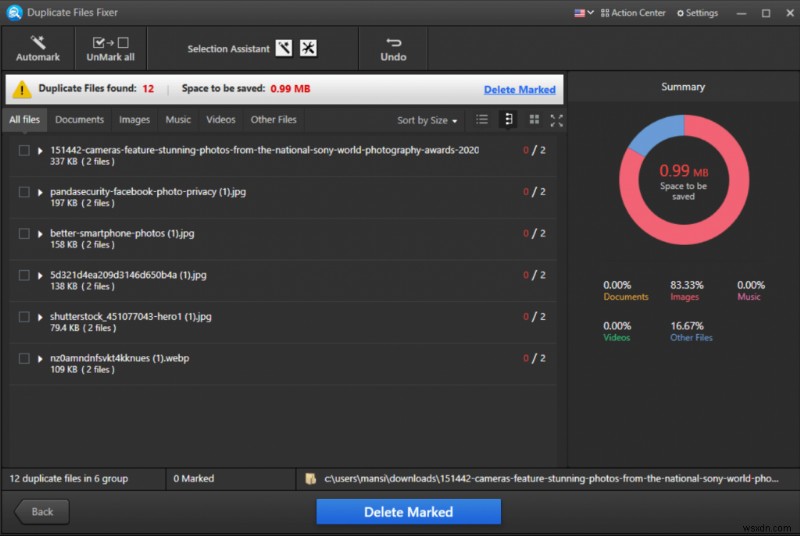Switch to the Videos tab
Viewport: 800px width, 536px height.
[x=220, y=119]
